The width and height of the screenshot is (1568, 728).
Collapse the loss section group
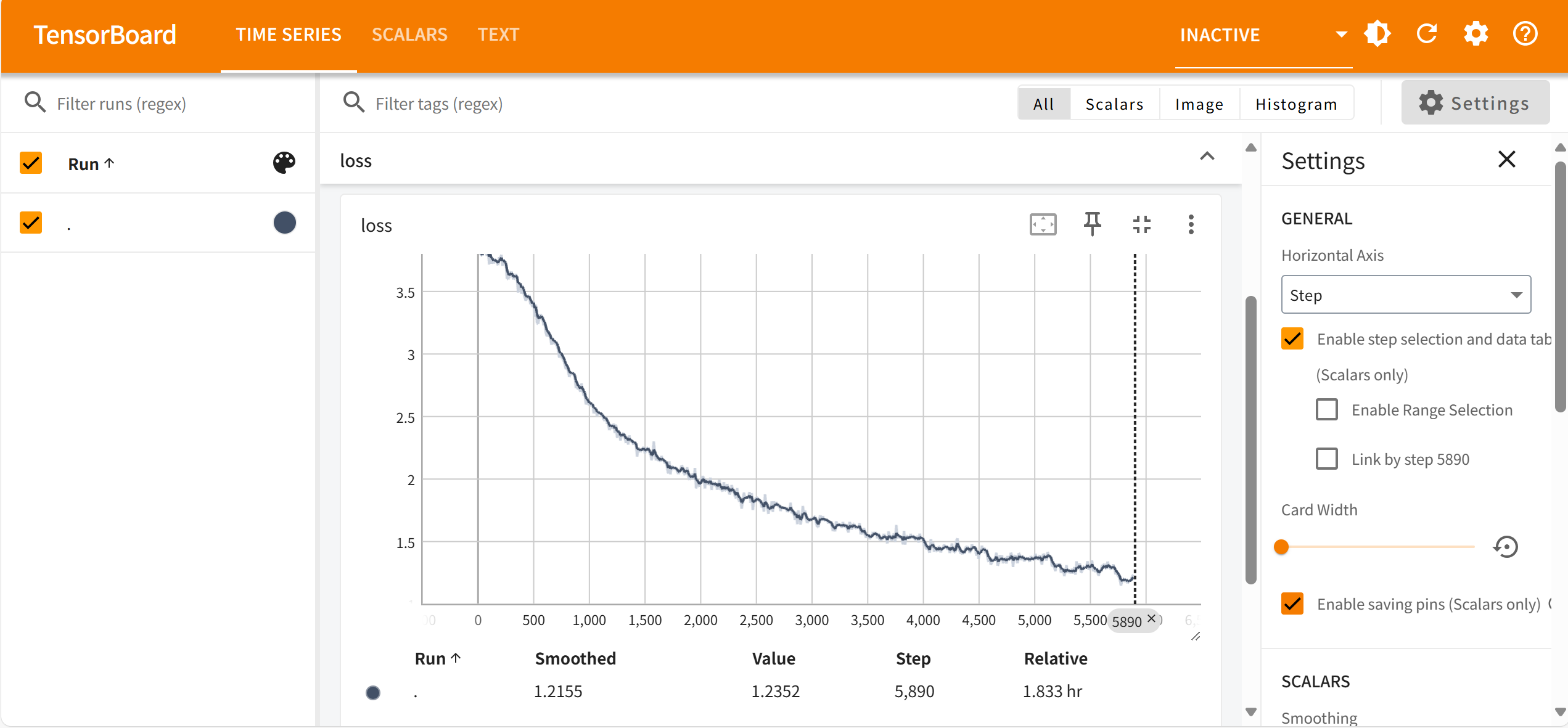[1207, 157]
